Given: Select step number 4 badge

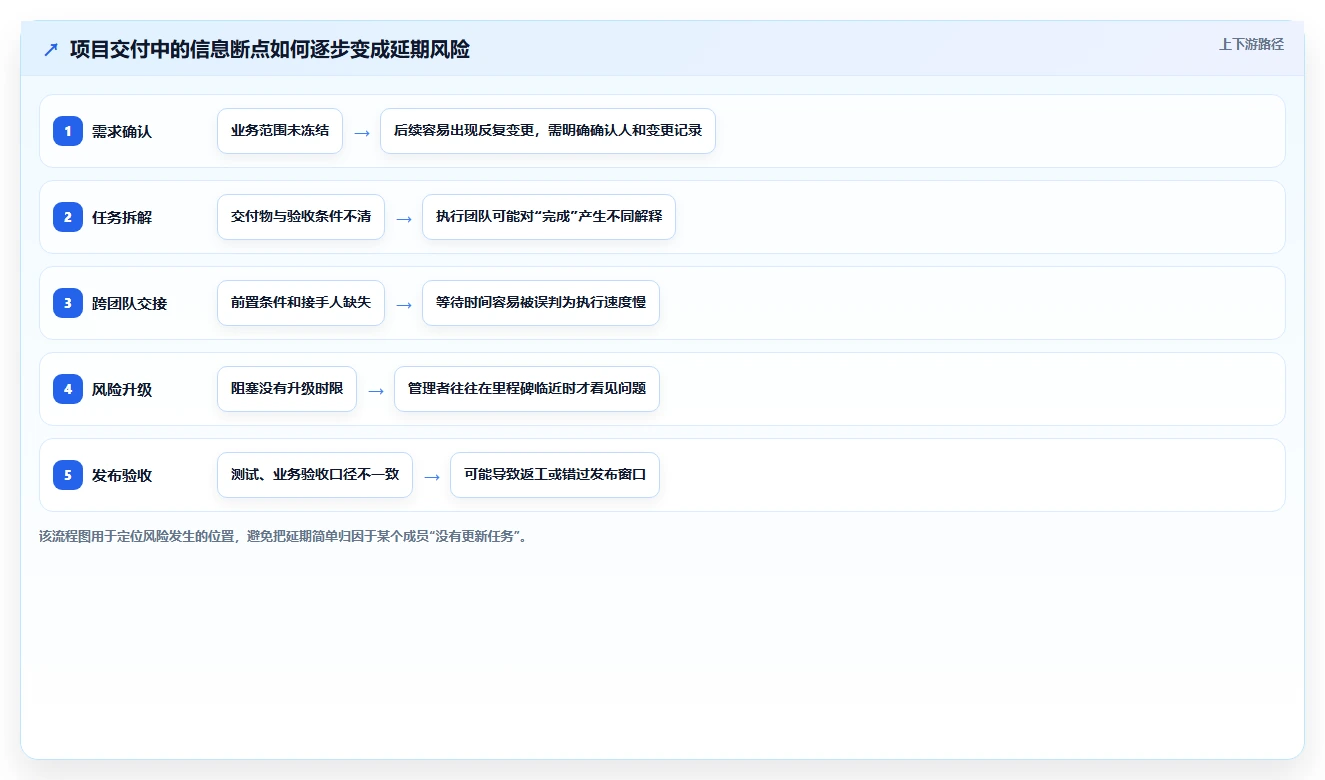Looking at the screenshot, I should tap(68, 389).
